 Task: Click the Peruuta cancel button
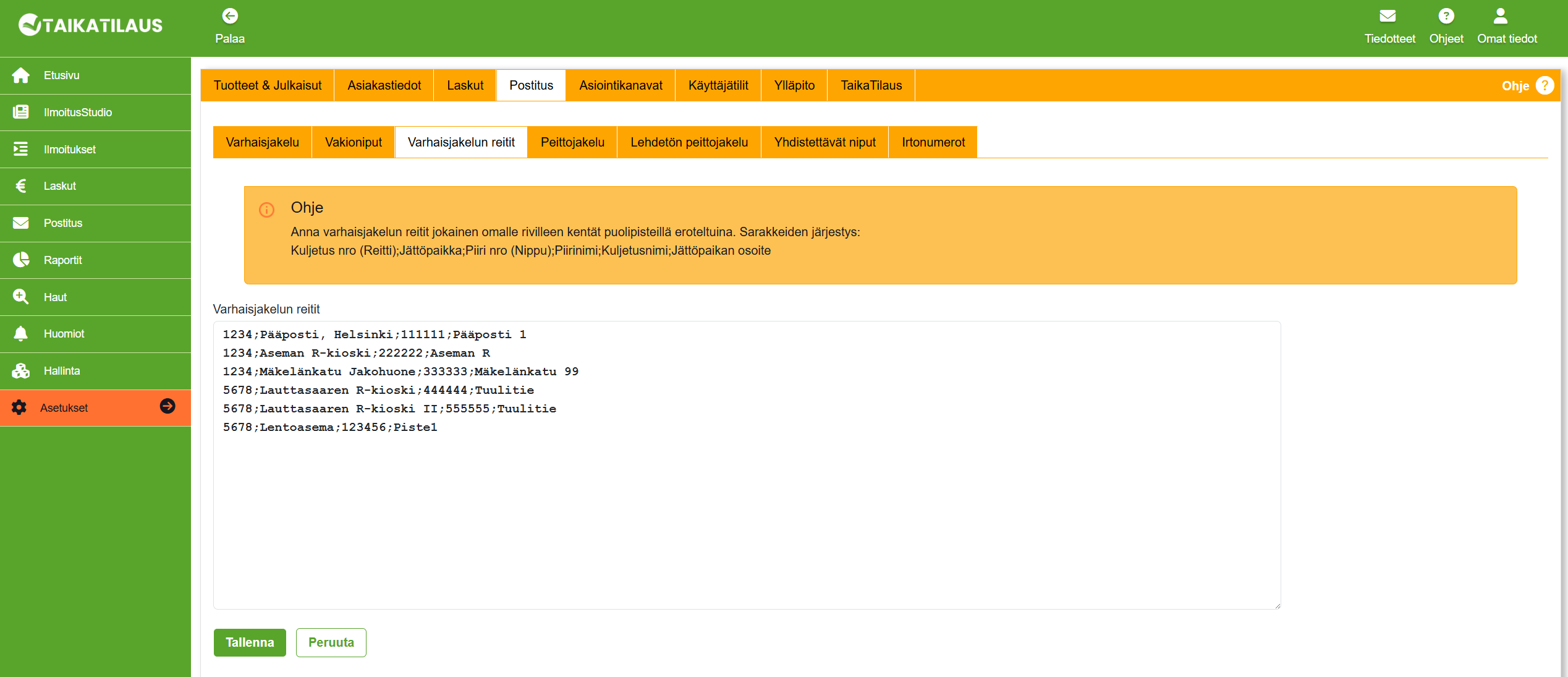click(x=331, y=642)
